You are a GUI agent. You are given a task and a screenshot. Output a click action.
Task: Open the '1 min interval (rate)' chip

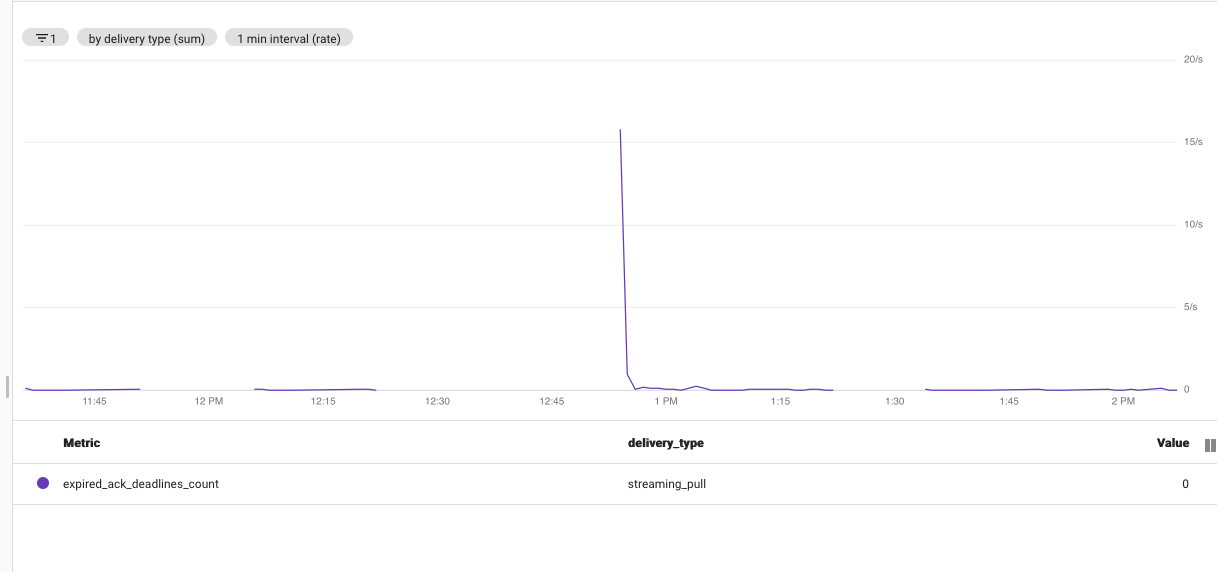click(x=289, y=38)
